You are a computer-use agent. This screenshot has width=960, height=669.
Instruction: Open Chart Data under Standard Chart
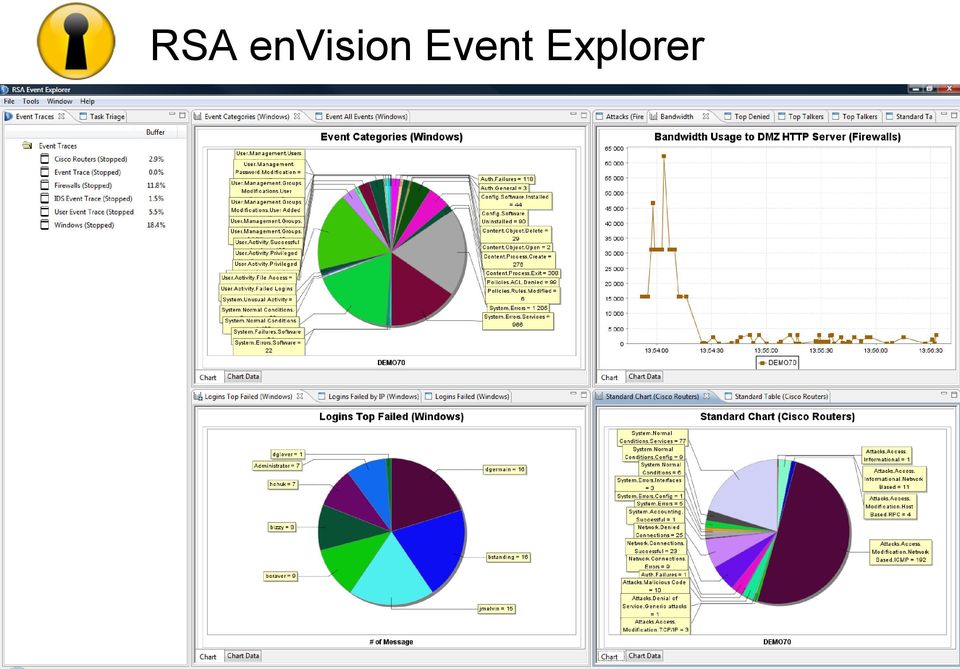tap(645, 656)
